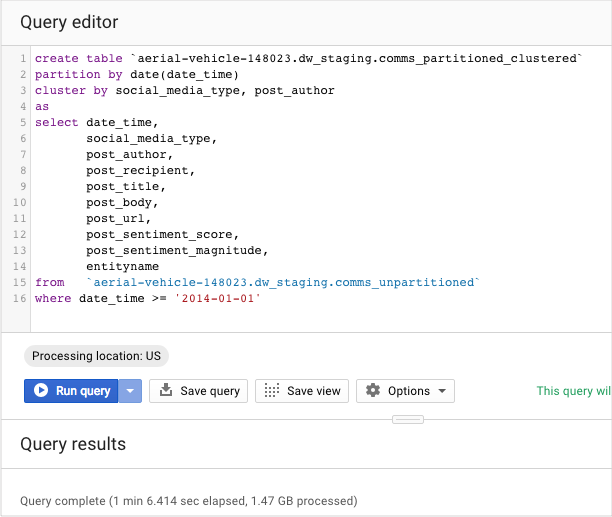Screen dimensions: 612x517
Task: Click 'social_media_type,' on line 6
Action: coord(151,139)
